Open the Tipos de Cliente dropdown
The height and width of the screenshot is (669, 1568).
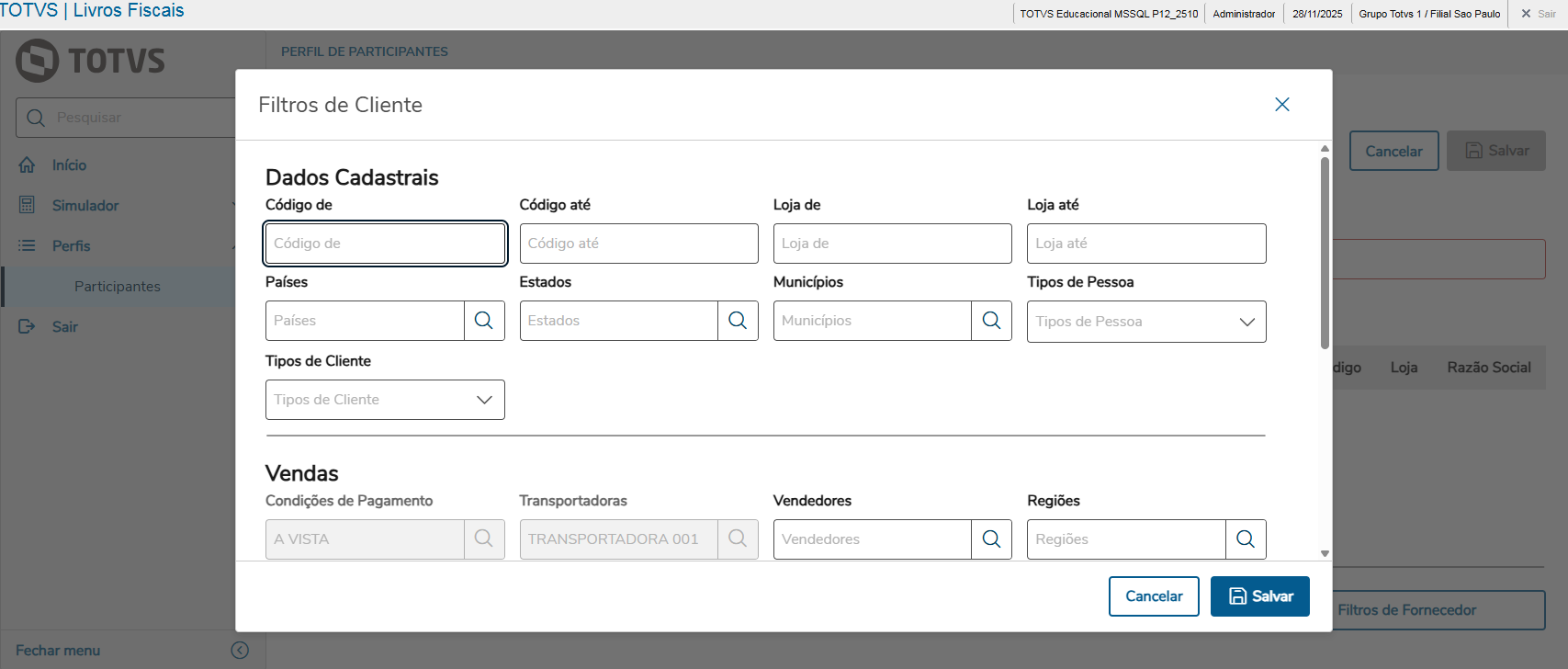pyautogui.click(x=484, y=400)
